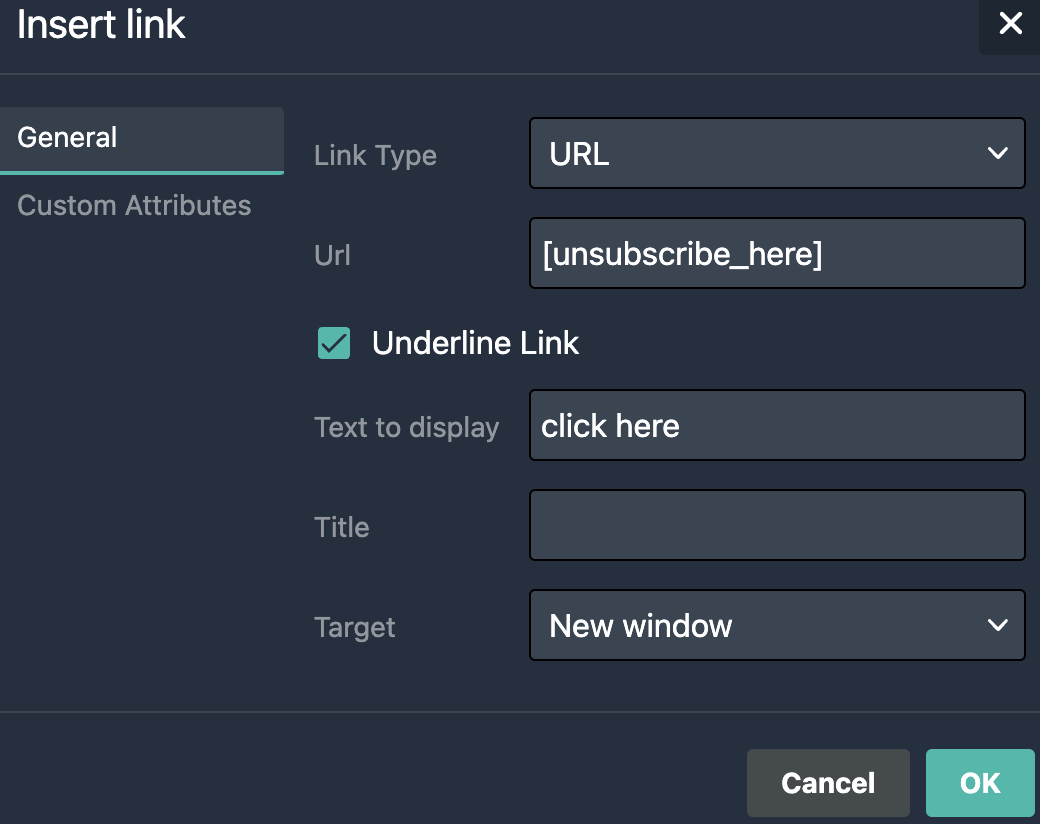Click into the empty Title field

pyautogui.click(x=777, y=525)
